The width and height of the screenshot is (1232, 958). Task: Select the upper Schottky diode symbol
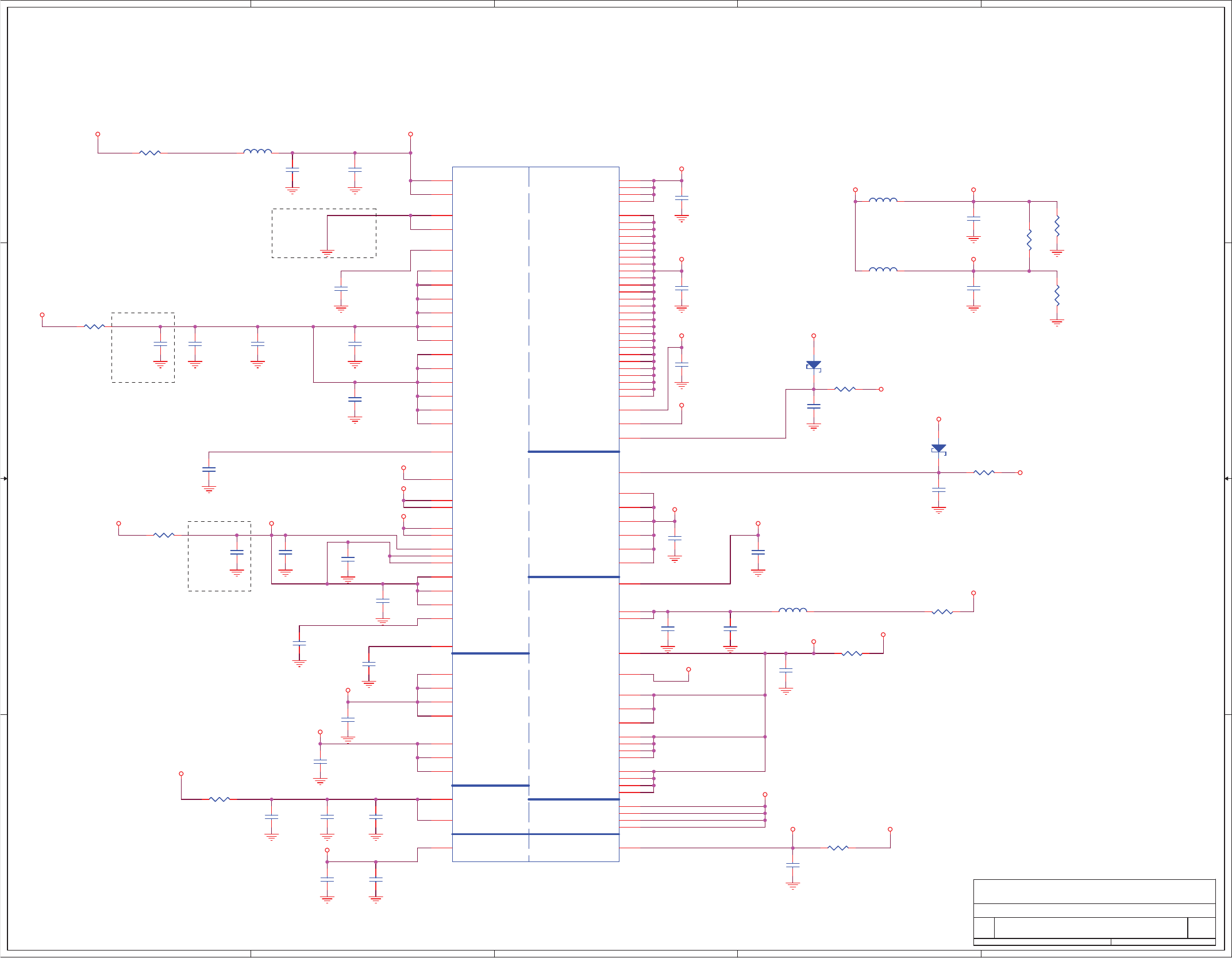pyautogui.click(x=813, y=365)
